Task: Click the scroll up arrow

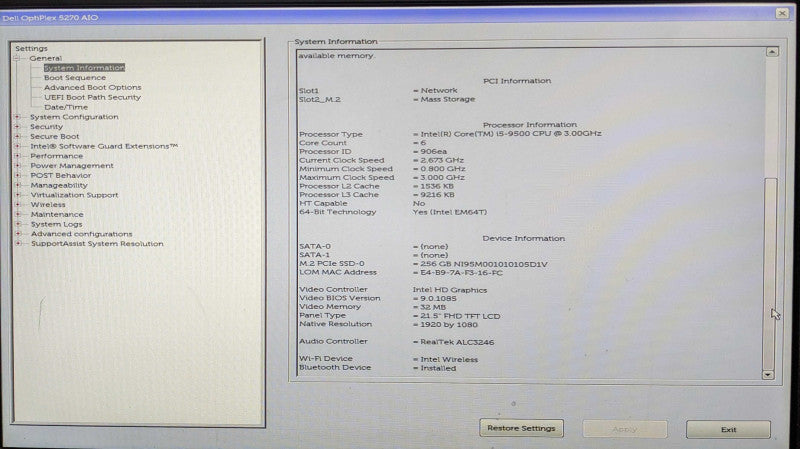Action: 772,52
